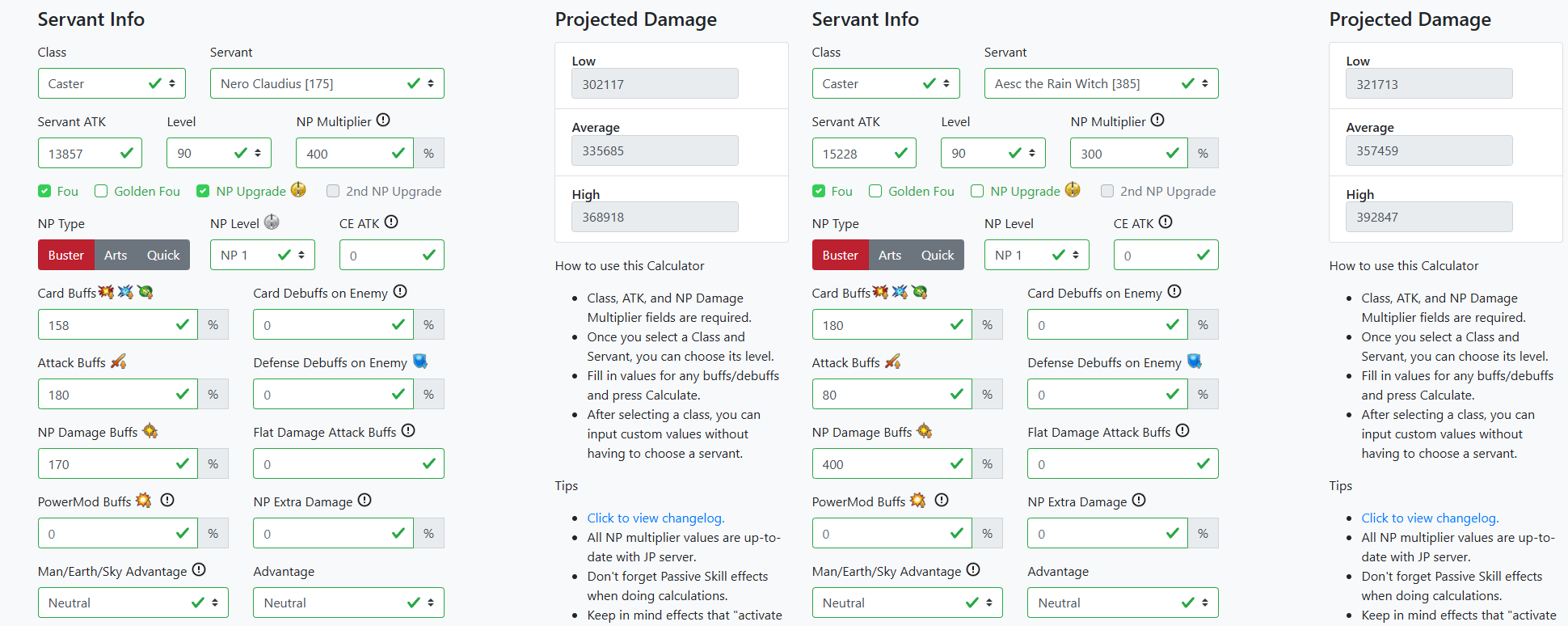1568x626 pixels.
Task: Select Quick NP type in Nero panel
Action: [x=163, y=255]
